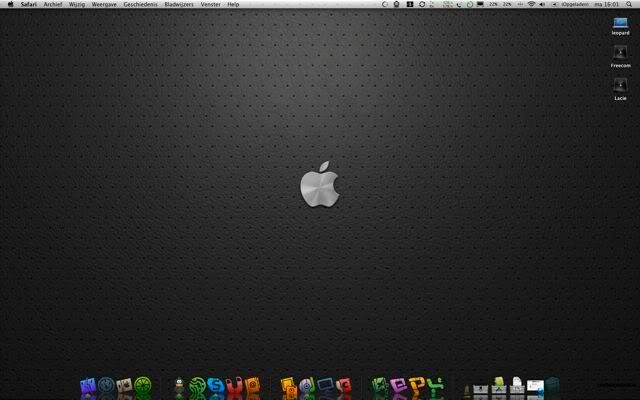Open the purple E dock icon

[x=398, y=386]
